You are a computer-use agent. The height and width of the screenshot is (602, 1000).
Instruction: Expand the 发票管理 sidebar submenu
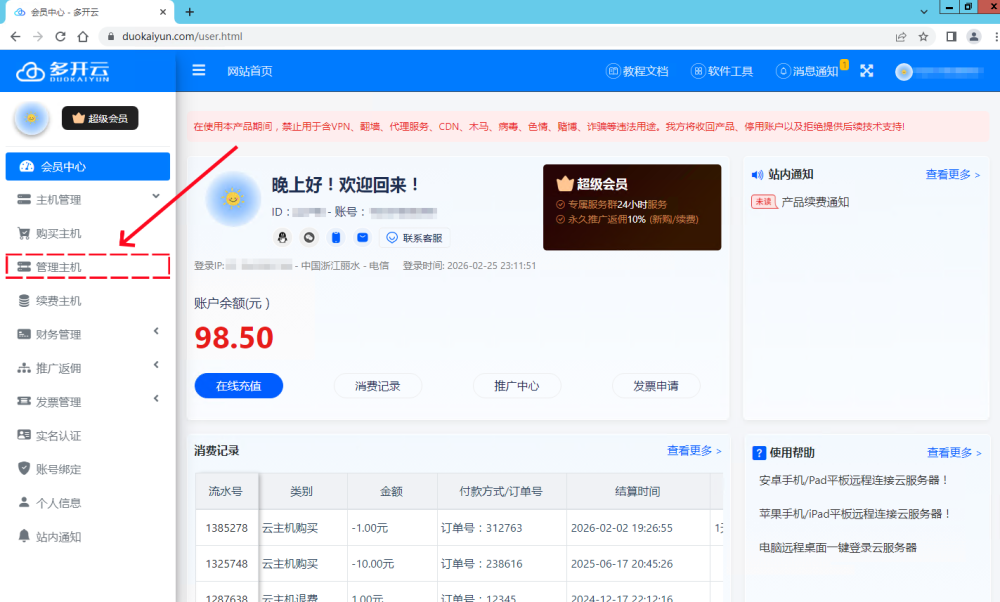[x=88, y=402]
